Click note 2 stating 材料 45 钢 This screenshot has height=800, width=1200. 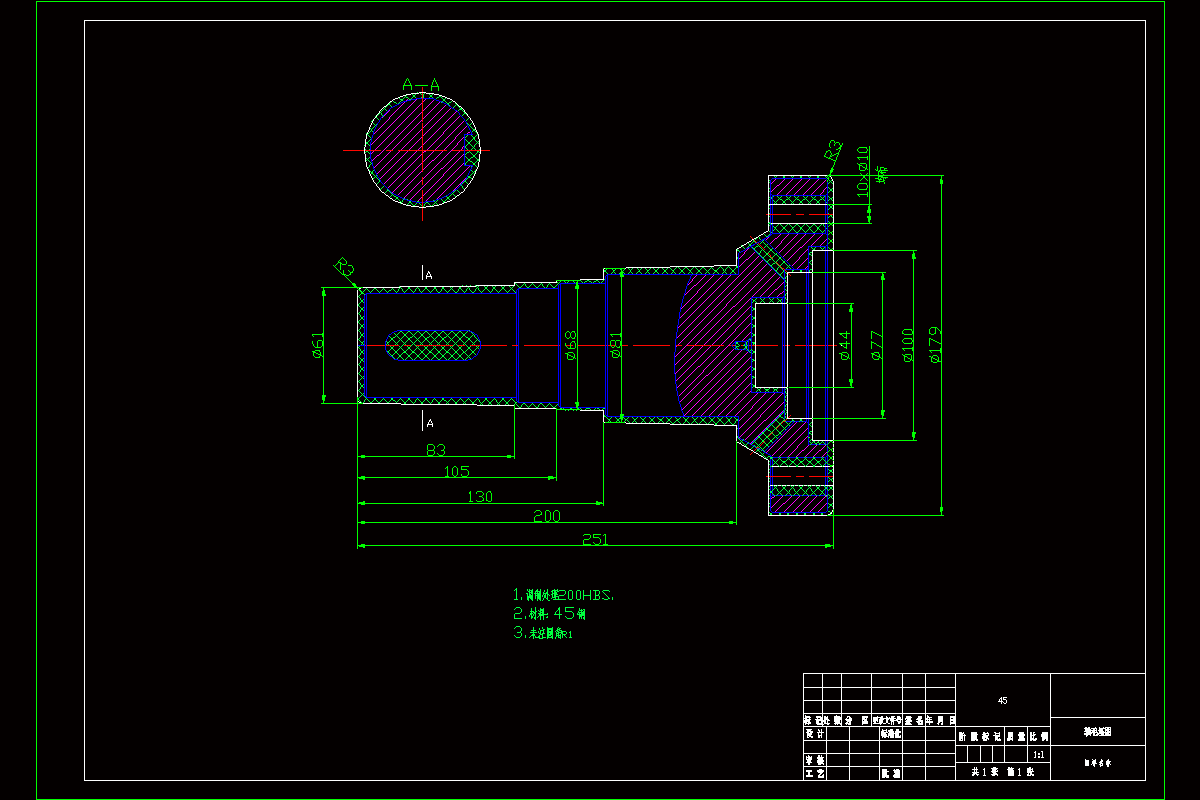pyautogui.click(x=549, y=613)
